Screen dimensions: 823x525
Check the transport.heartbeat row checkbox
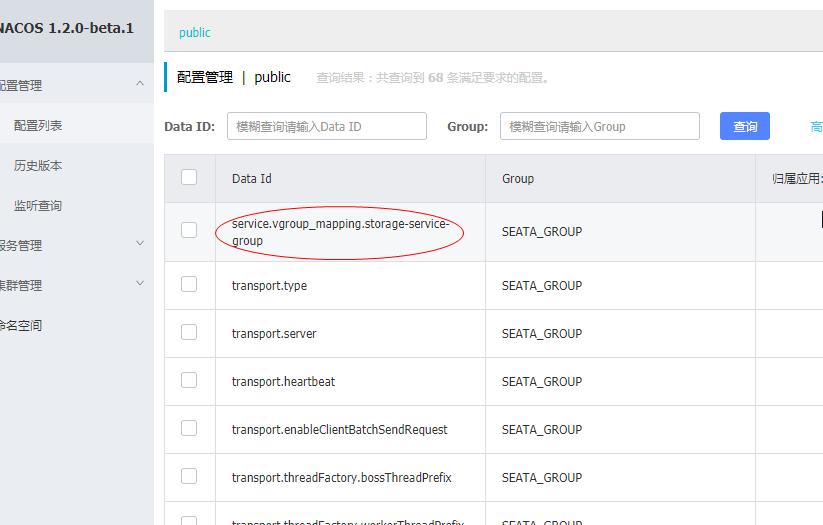click(x=189, y=380)
